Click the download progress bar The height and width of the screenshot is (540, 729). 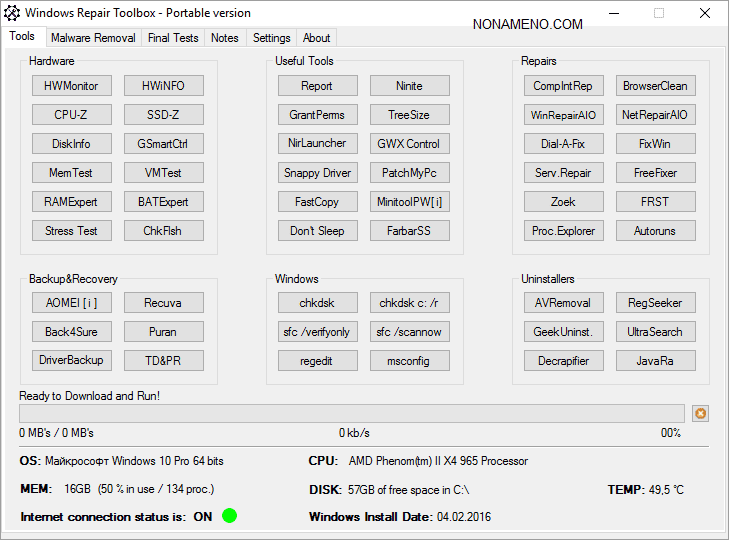coord(351,413)
